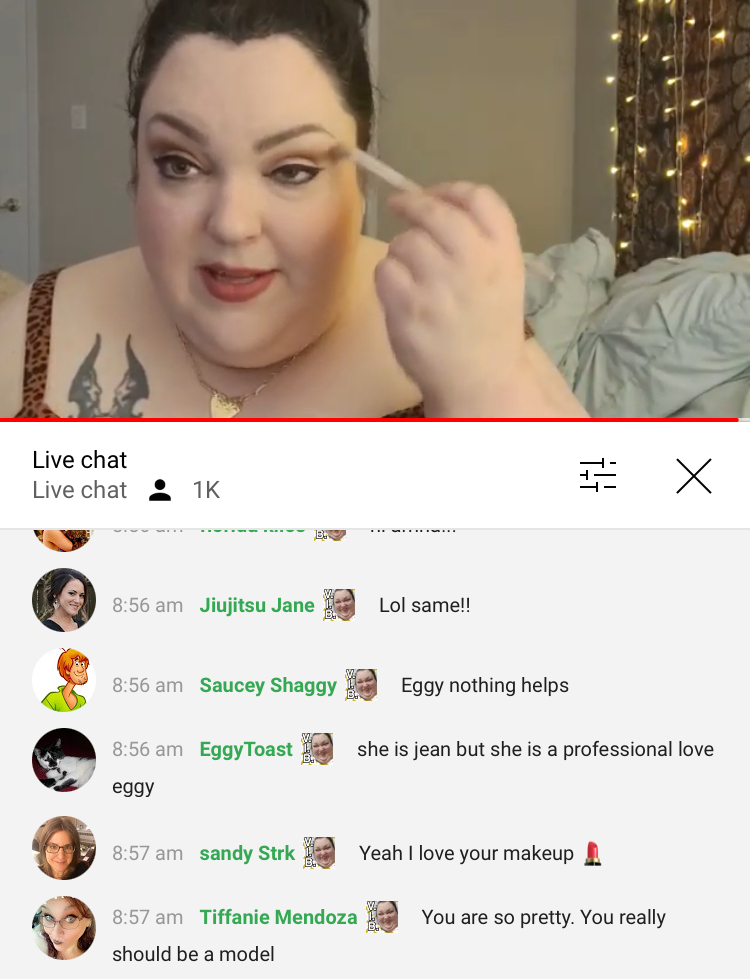Open sandy Strk's profile picture

64,848
